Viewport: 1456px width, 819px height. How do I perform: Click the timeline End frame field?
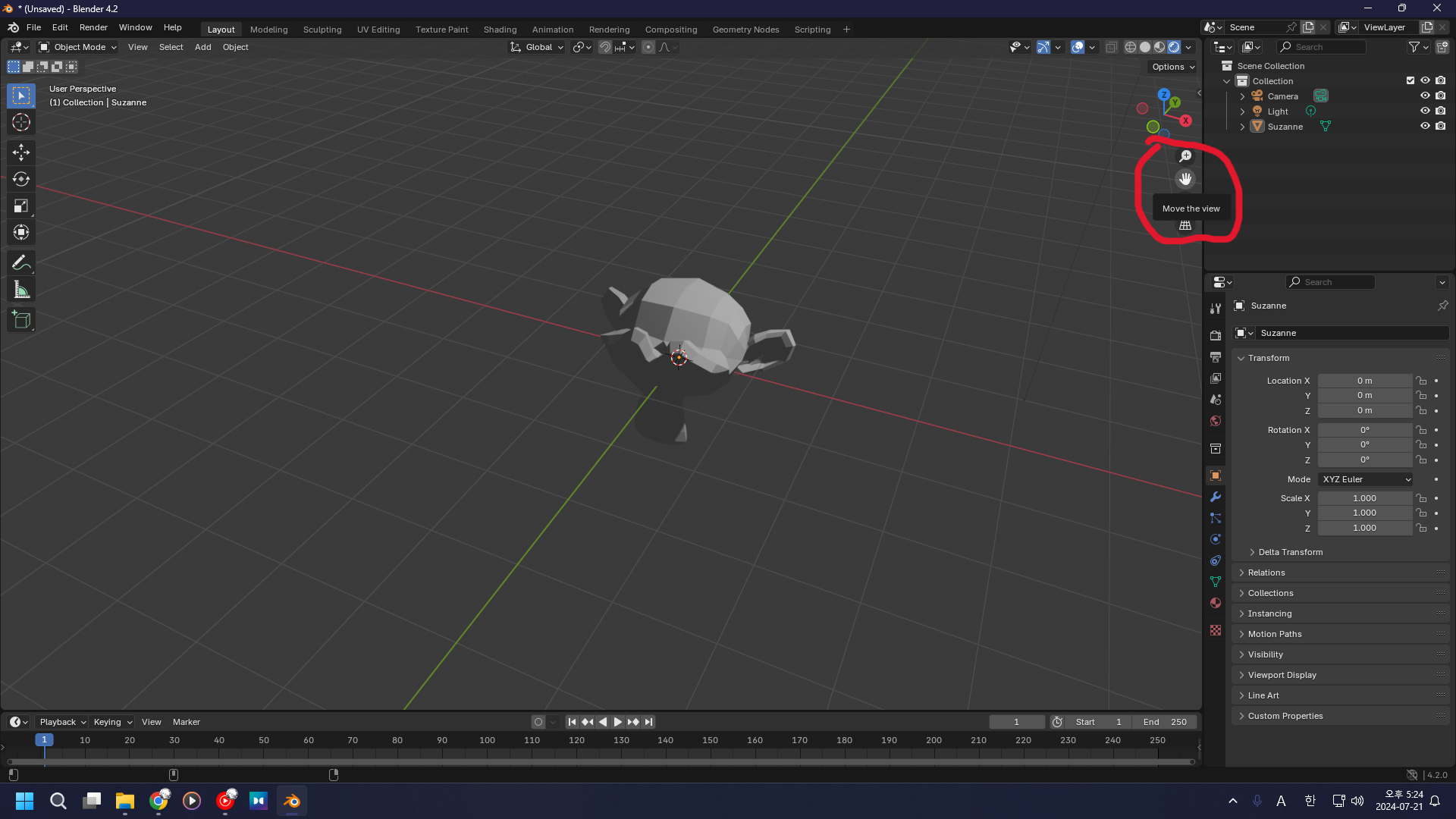coord(1164,722)
